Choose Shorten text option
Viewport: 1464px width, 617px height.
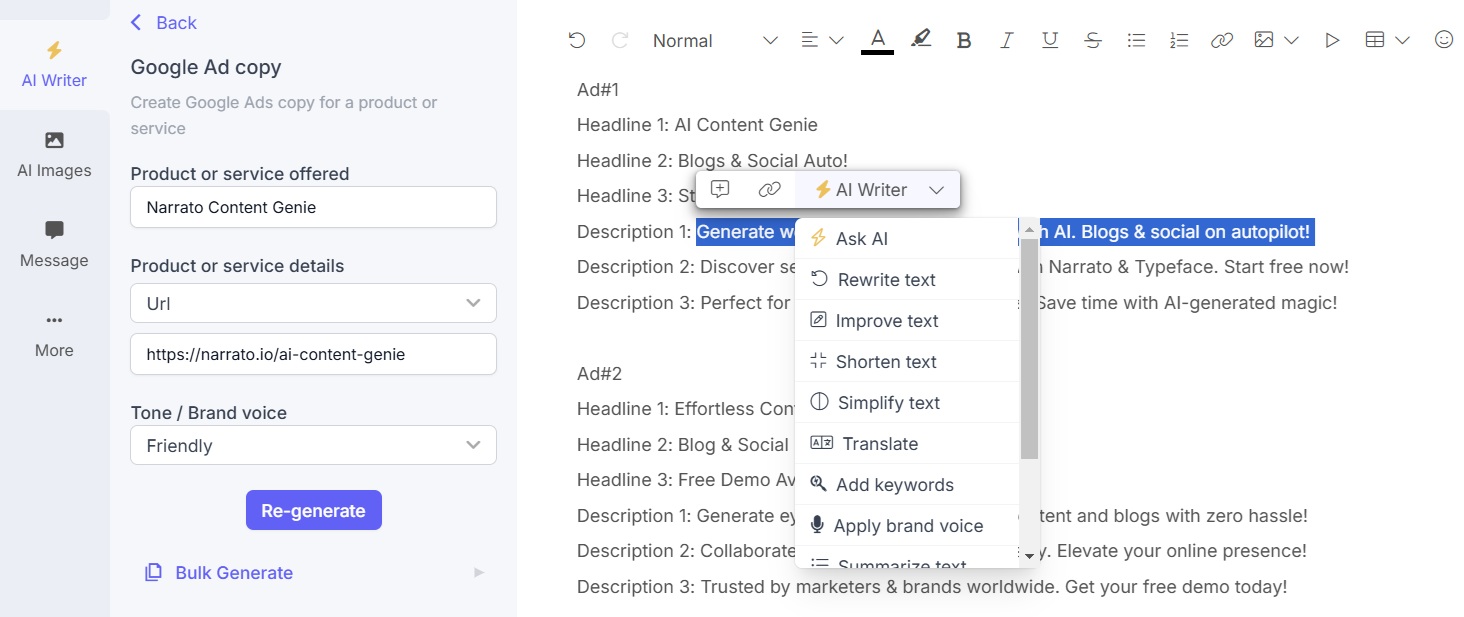(907, 361)
